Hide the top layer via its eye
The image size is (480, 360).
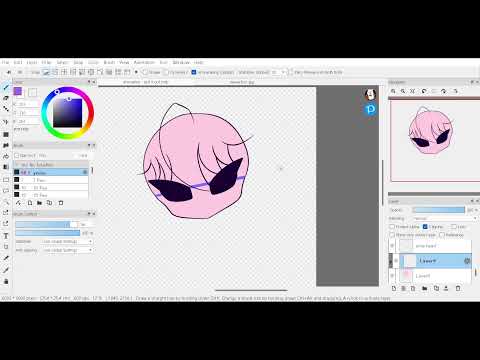pos(392,246)
